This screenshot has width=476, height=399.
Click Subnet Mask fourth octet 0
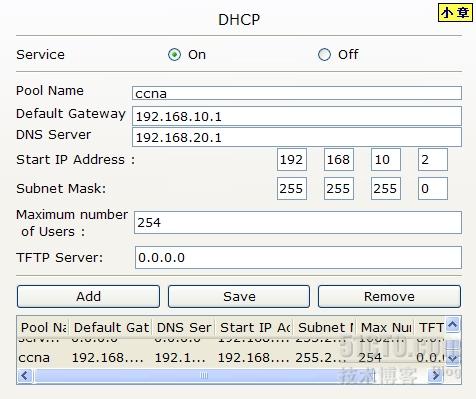(433, 189)
